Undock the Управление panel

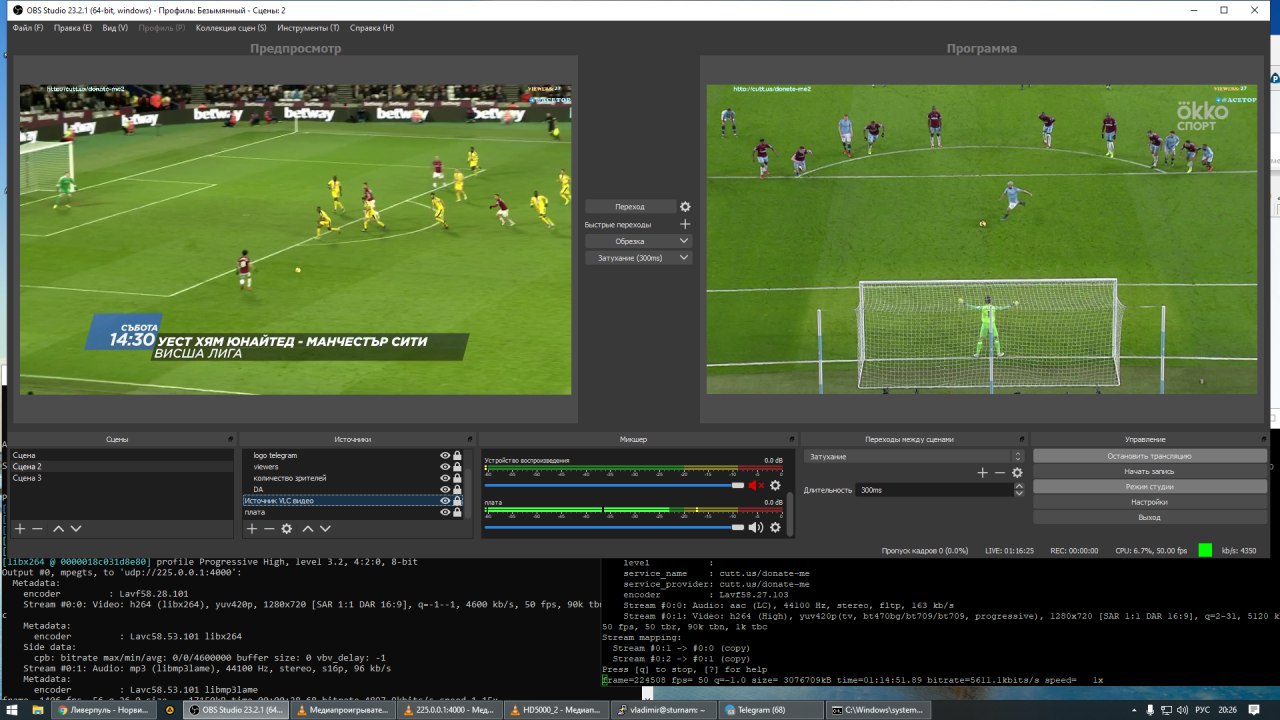[1262, 440]
